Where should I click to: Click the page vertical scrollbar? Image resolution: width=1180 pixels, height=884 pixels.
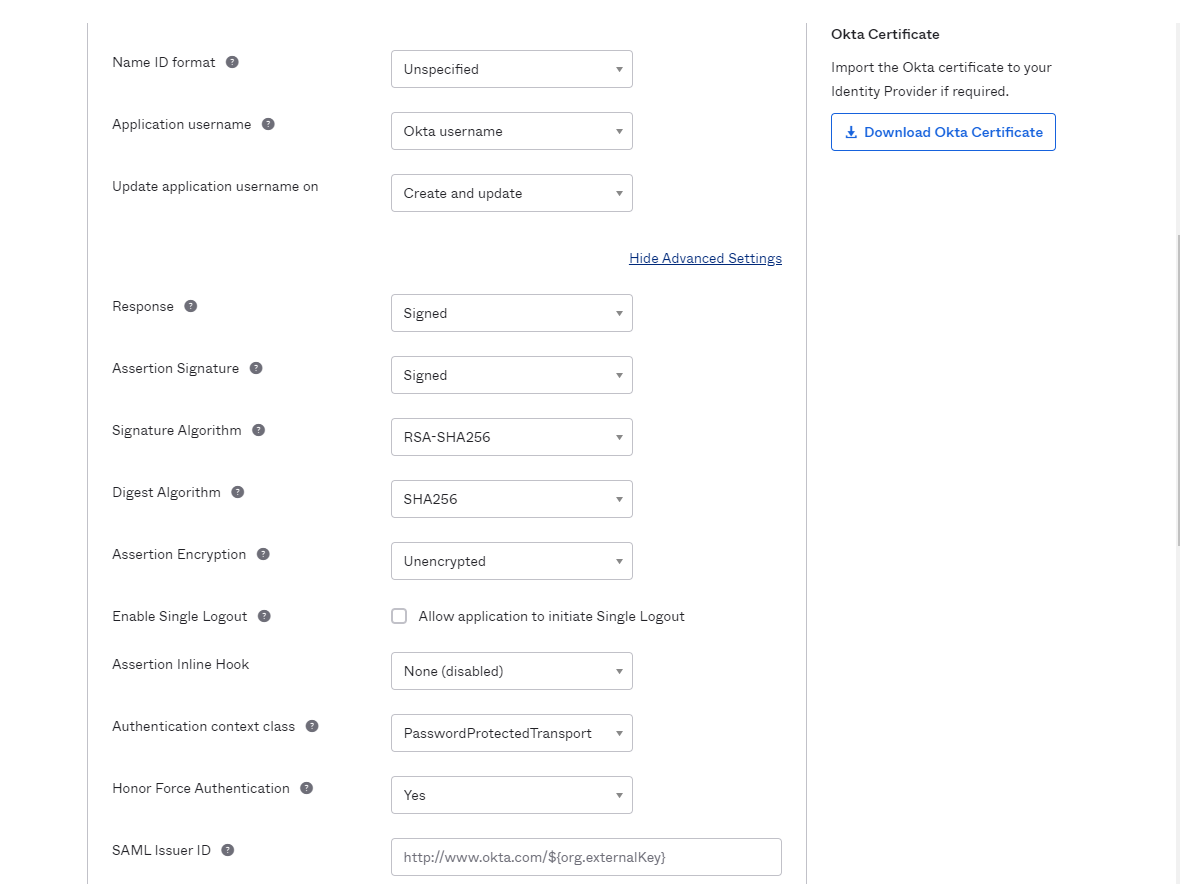(1176, 390)
